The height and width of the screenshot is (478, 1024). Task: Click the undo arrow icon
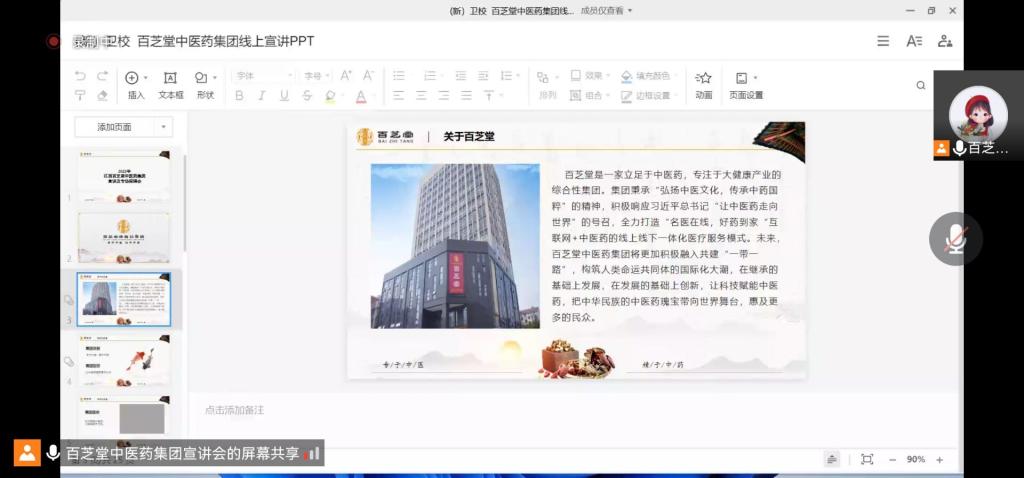coord(80,76)
